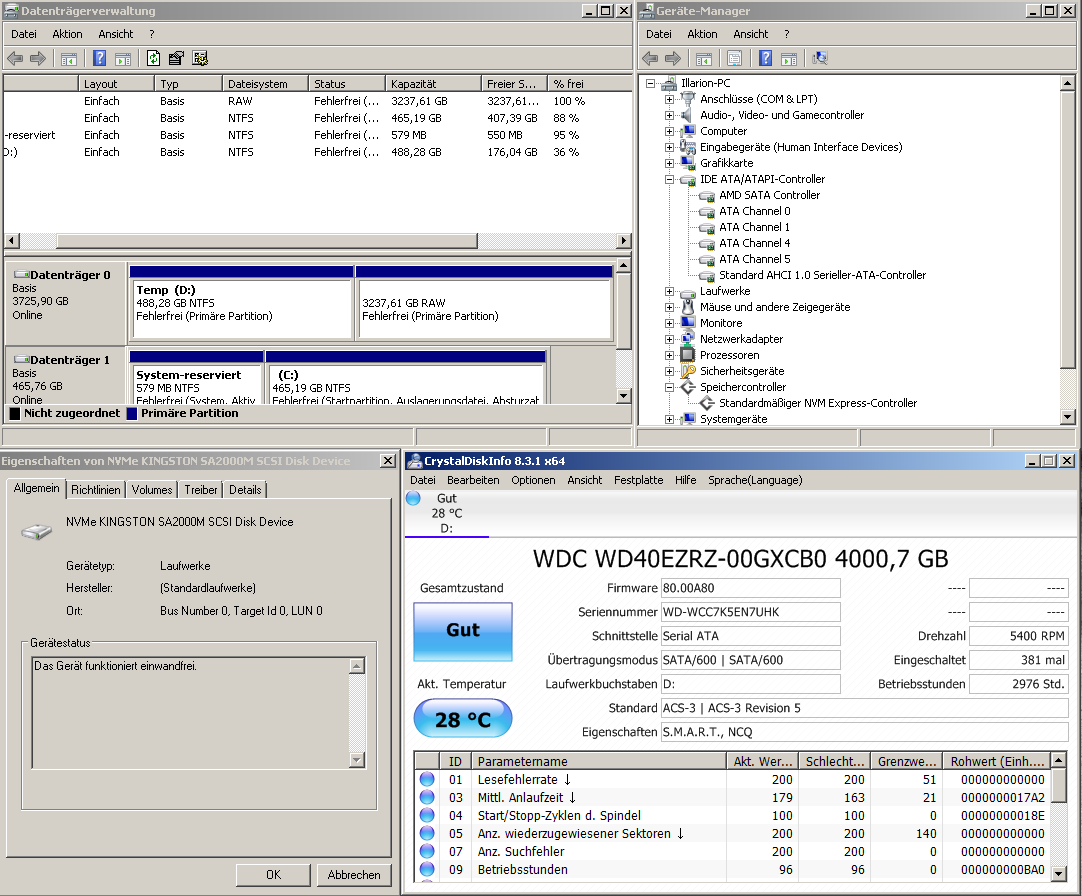Select System-reserviert partition block

pyautogui.click(x=197, y=378)
